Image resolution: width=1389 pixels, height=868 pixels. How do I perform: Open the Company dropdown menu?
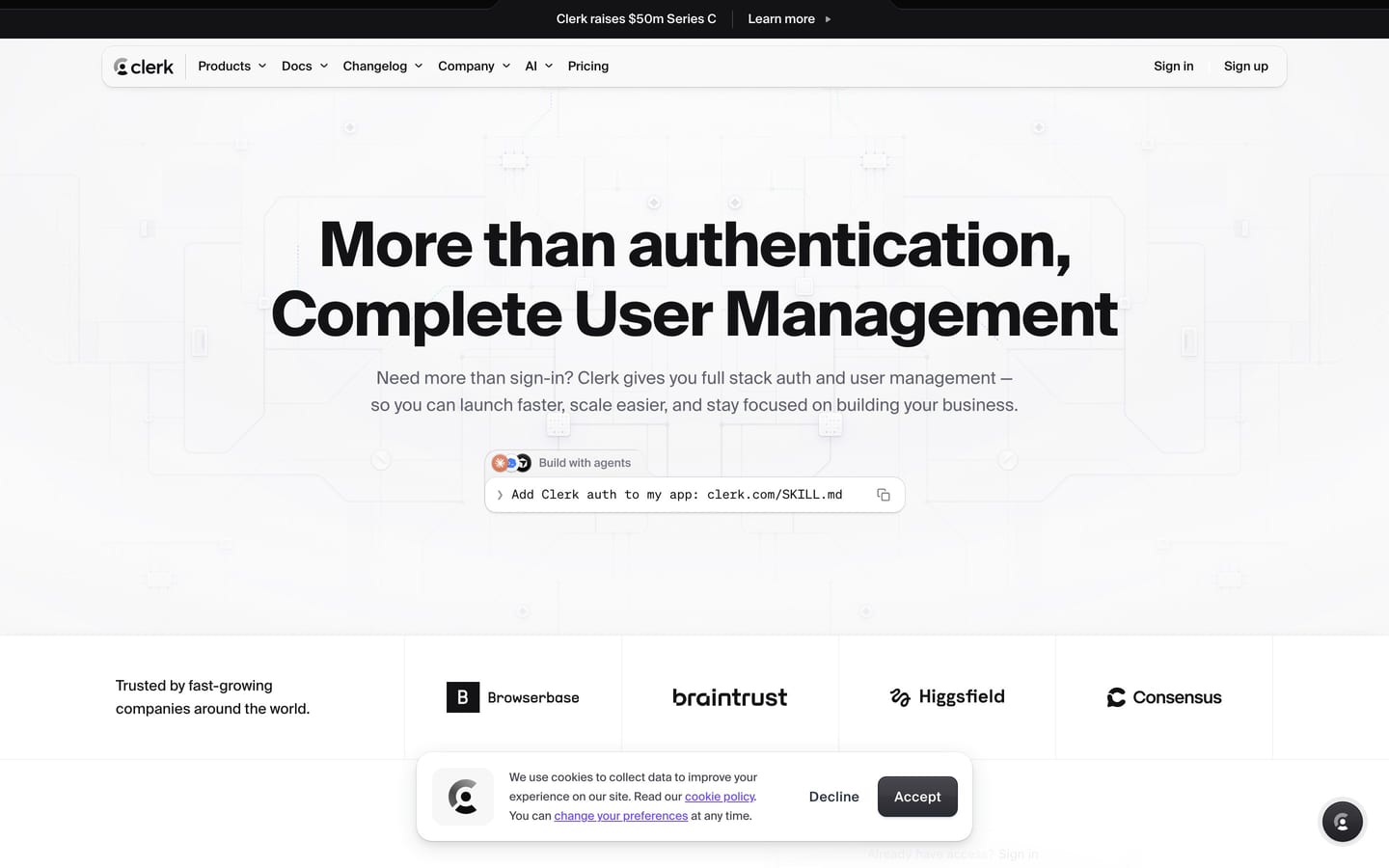(474, 67)
